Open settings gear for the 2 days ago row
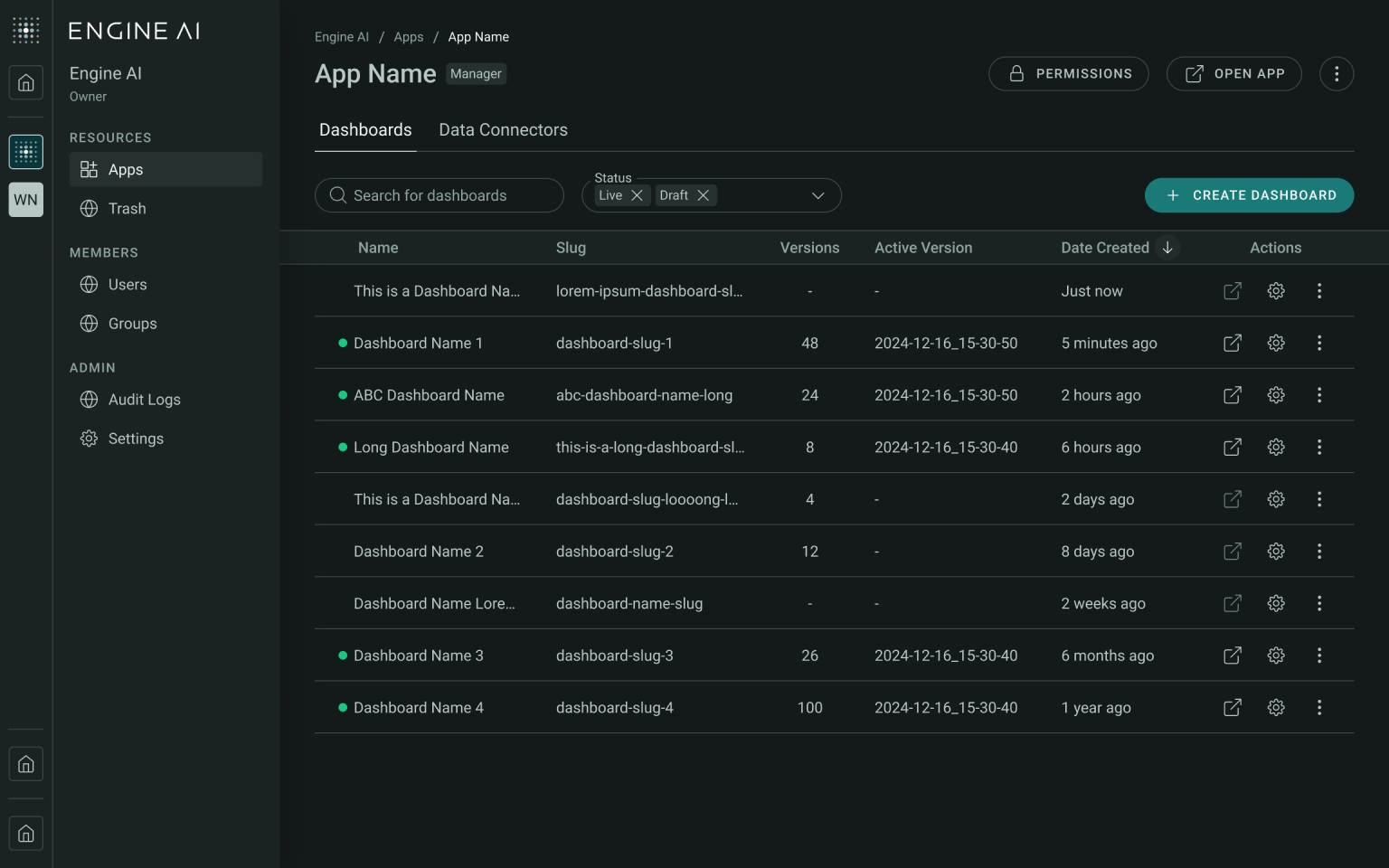Image resolution: width=1389 pixels, height=868 pixels. [1276, 499]
